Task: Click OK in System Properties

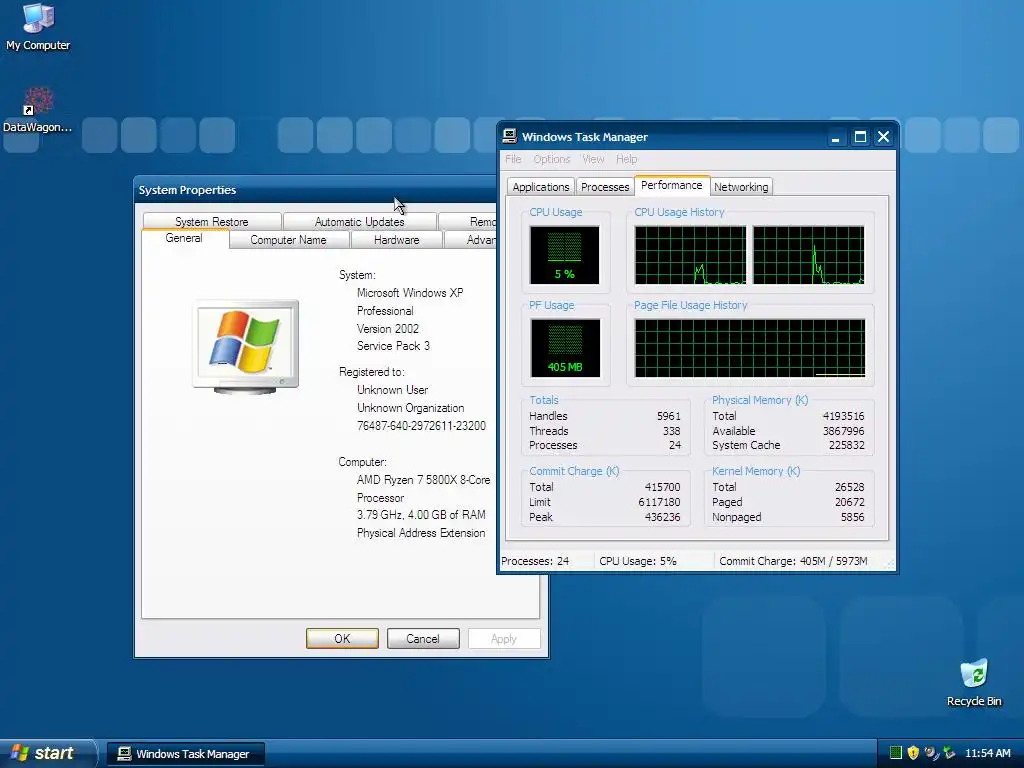Action: (342, 639)
